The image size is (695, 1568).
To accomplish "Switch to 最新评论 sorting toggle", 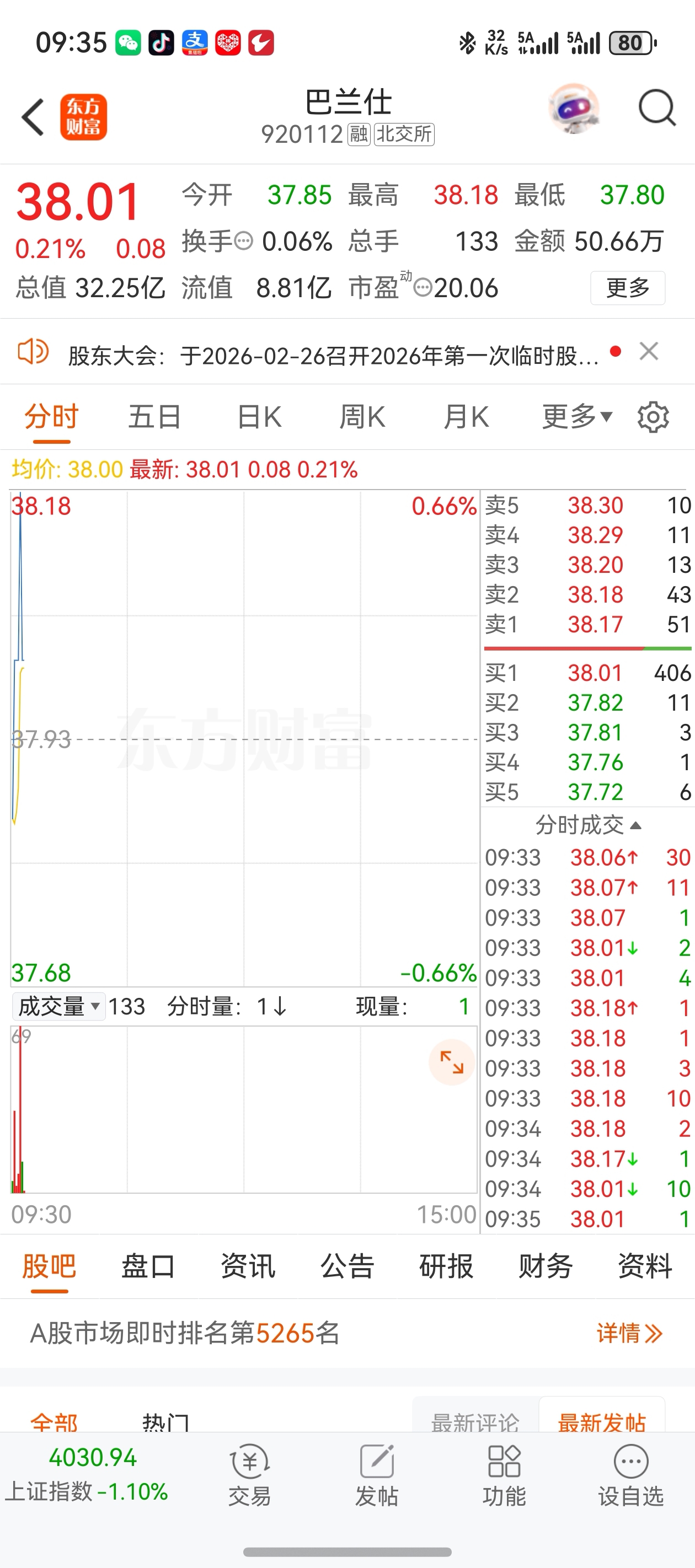I will click(475, 1421).
